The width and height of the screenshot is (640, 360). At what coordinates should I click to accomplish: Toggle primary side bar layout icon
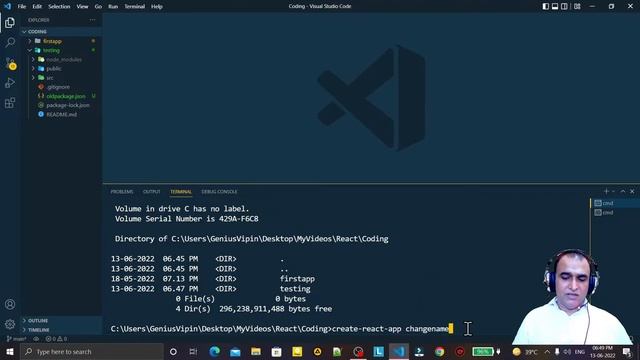(x=546, y=6)
